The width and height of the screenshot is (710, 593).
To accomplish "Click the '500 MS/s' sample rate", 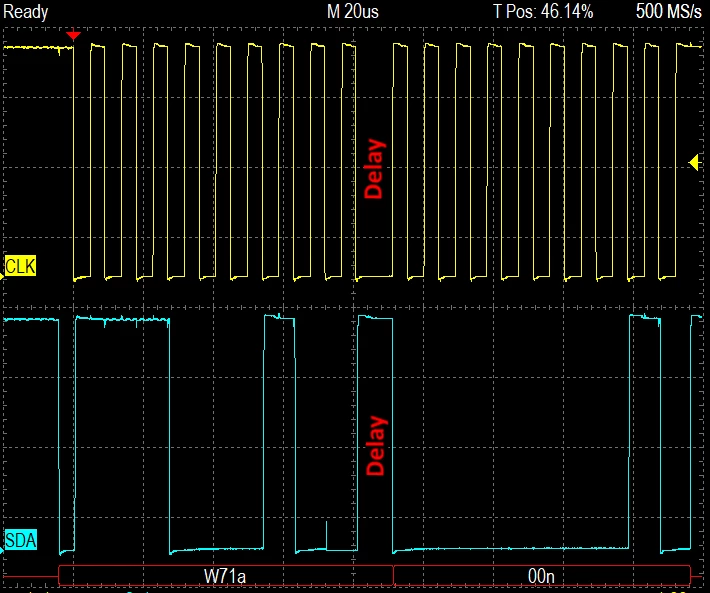I will (668, 11).
